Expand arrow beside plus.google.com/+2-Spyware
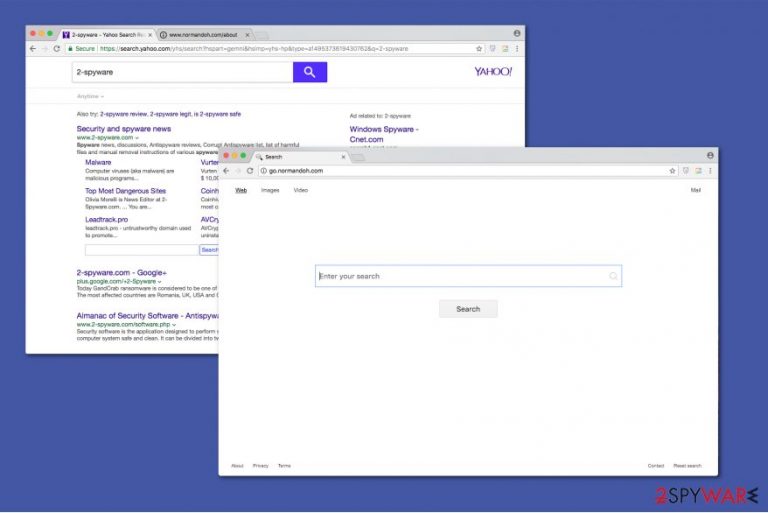768x513 pixels. [x=159, y=282]
